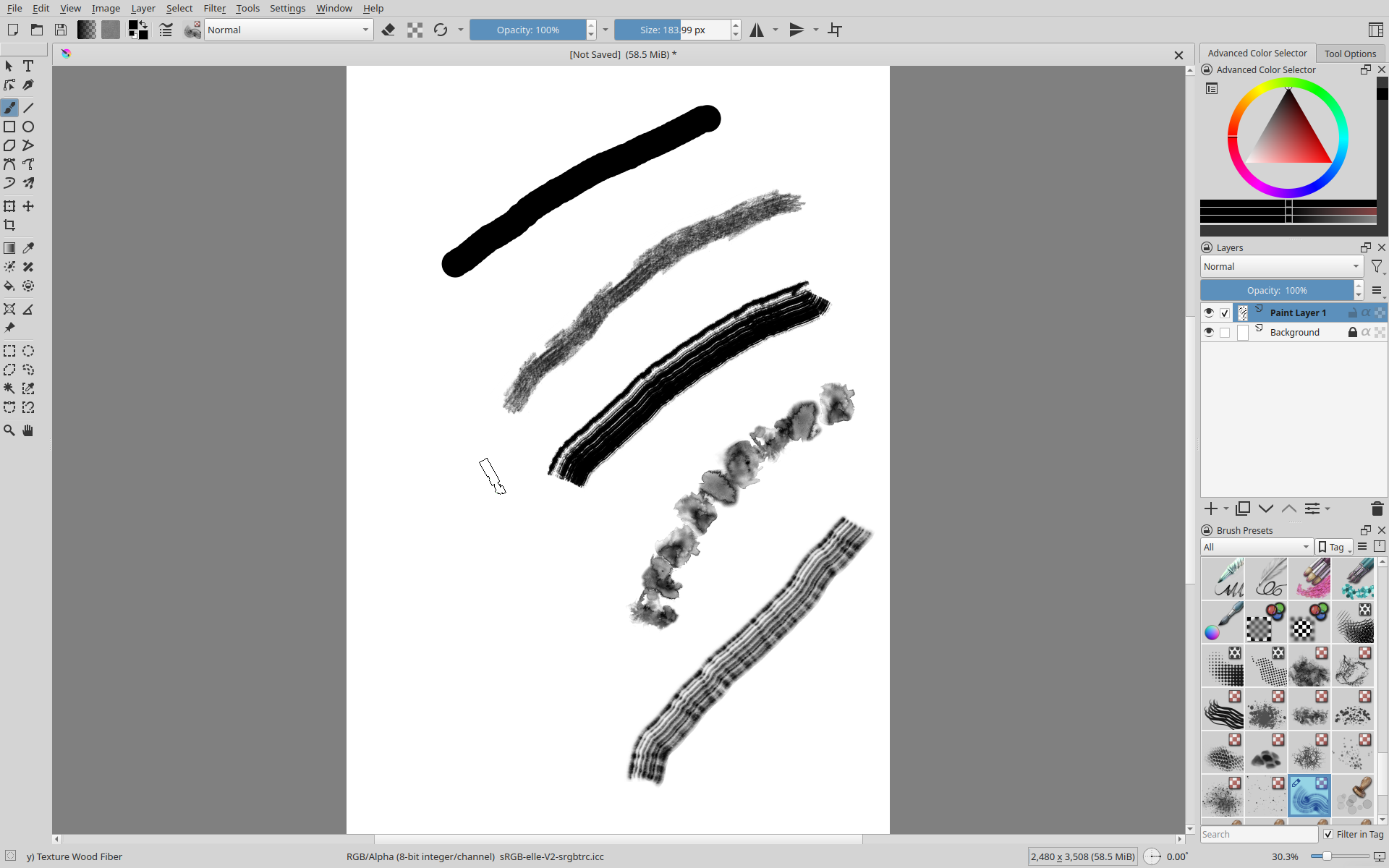This screenshot has width=1389, height=868.
Task: Expand brush presets All tag dropdown
Action: pos(1257,547)
